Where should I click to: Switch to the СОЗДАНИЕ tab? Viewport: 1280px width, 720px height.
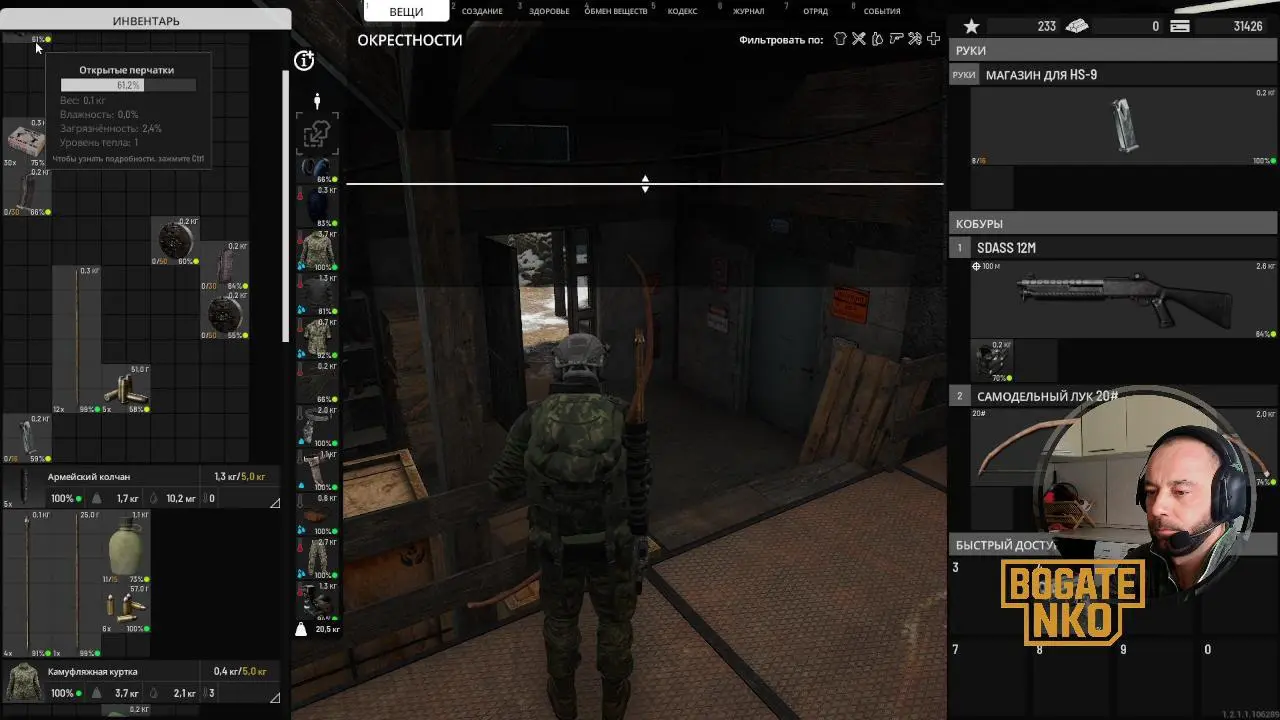pyautogui.click(x=482, y=11)
